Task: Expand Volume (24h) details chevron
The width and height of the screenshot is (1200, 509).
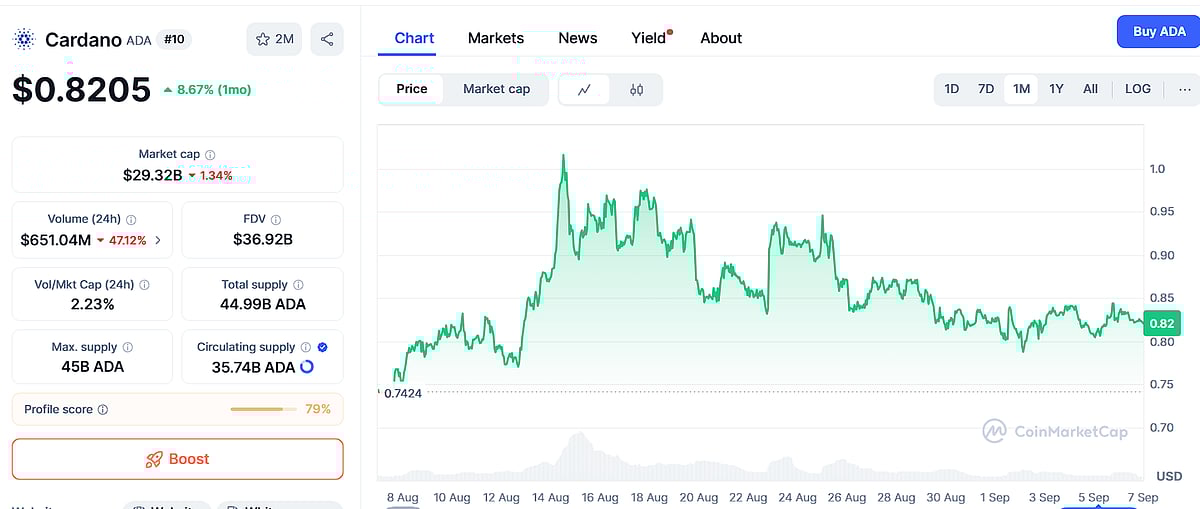Action: point(158,241)
